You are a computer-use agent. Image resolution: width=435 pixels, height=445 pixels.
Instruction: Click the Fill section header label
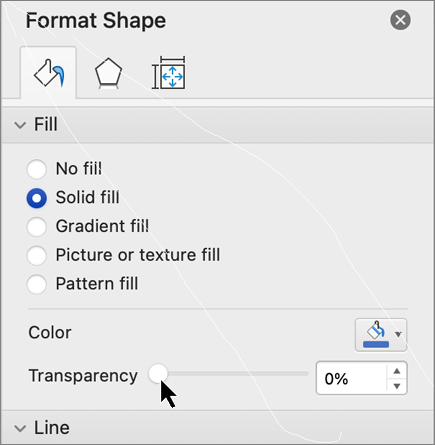point(46,124)
